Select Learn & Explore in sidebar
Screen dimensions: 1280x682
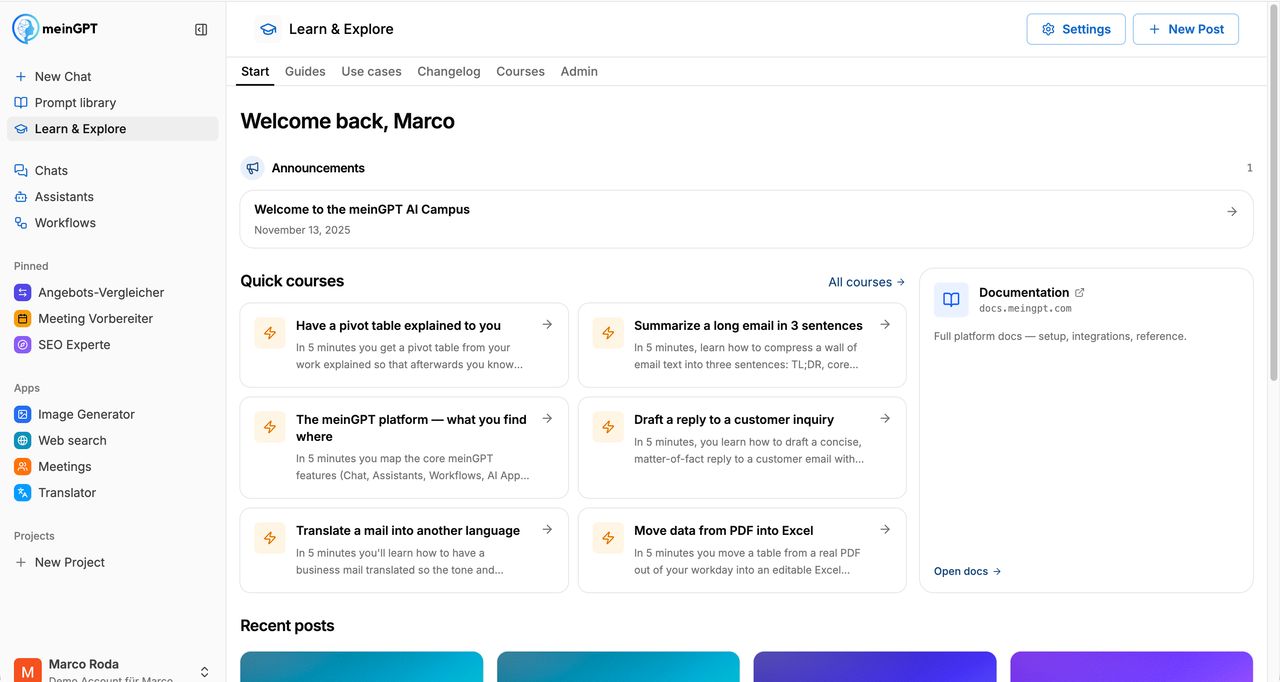[112, 128]
